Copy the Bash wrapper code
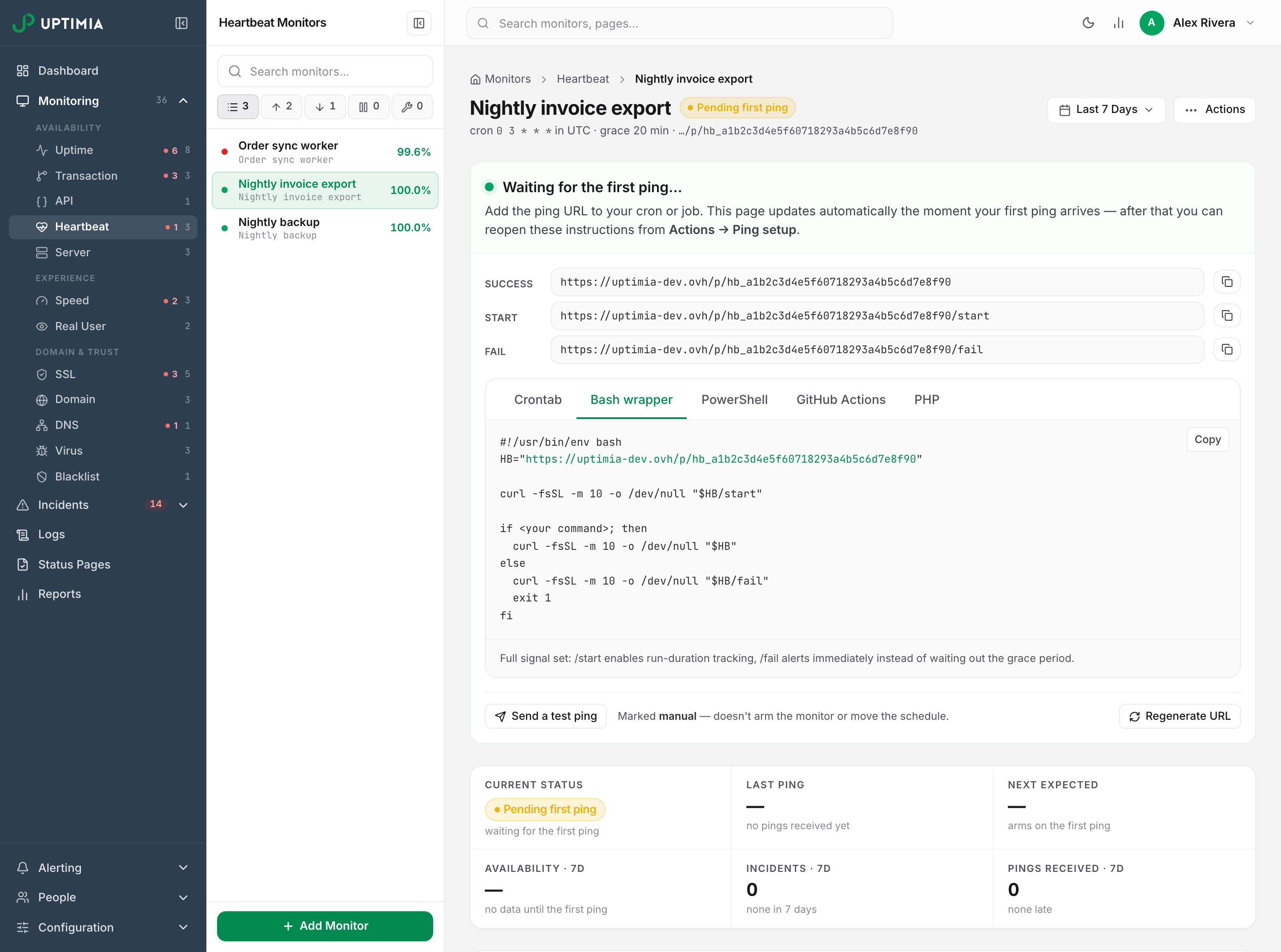The image size is (1281, 952). pos(1207,440)
